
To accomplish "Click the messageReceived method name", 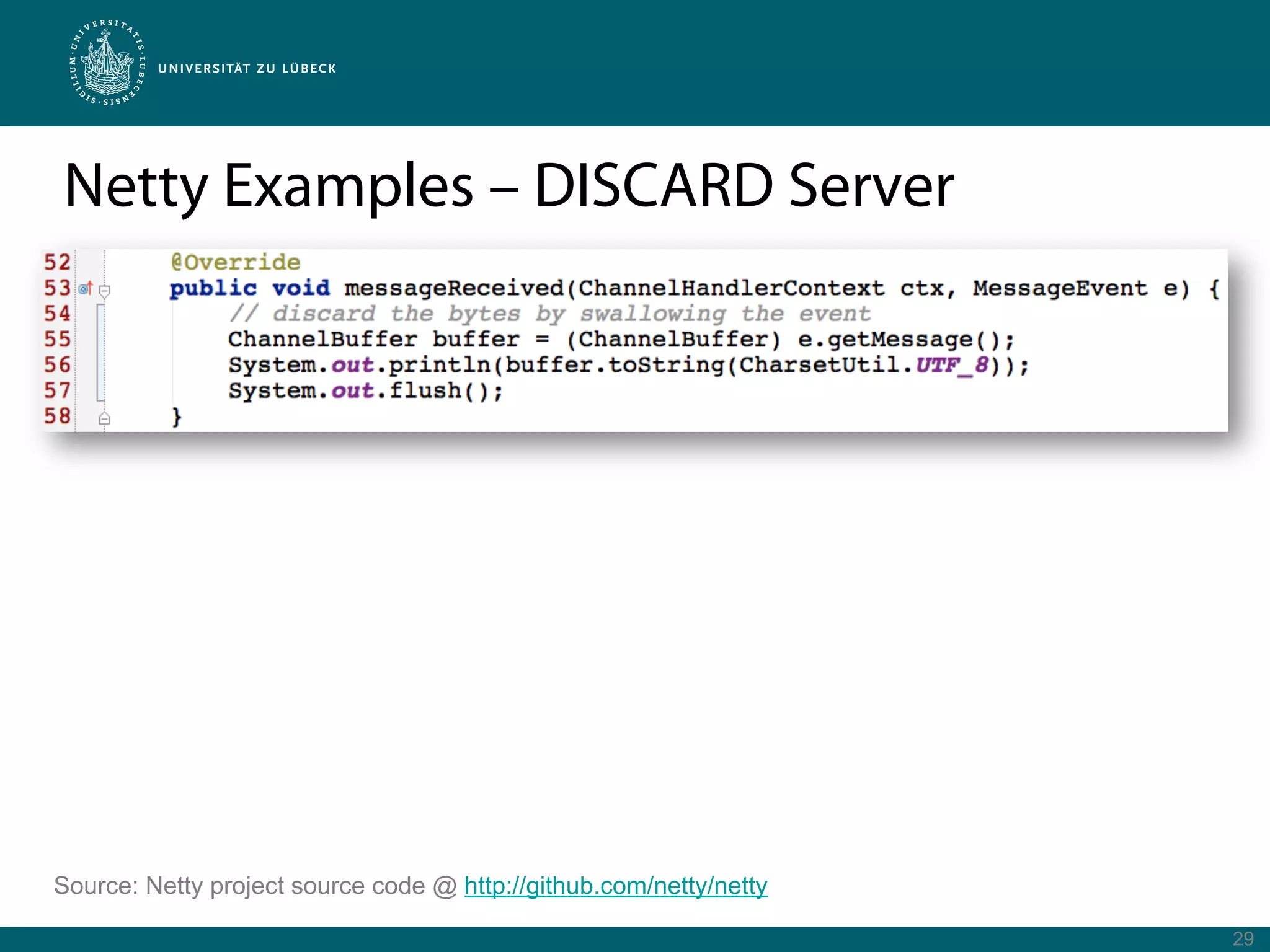I will [453, 288].
